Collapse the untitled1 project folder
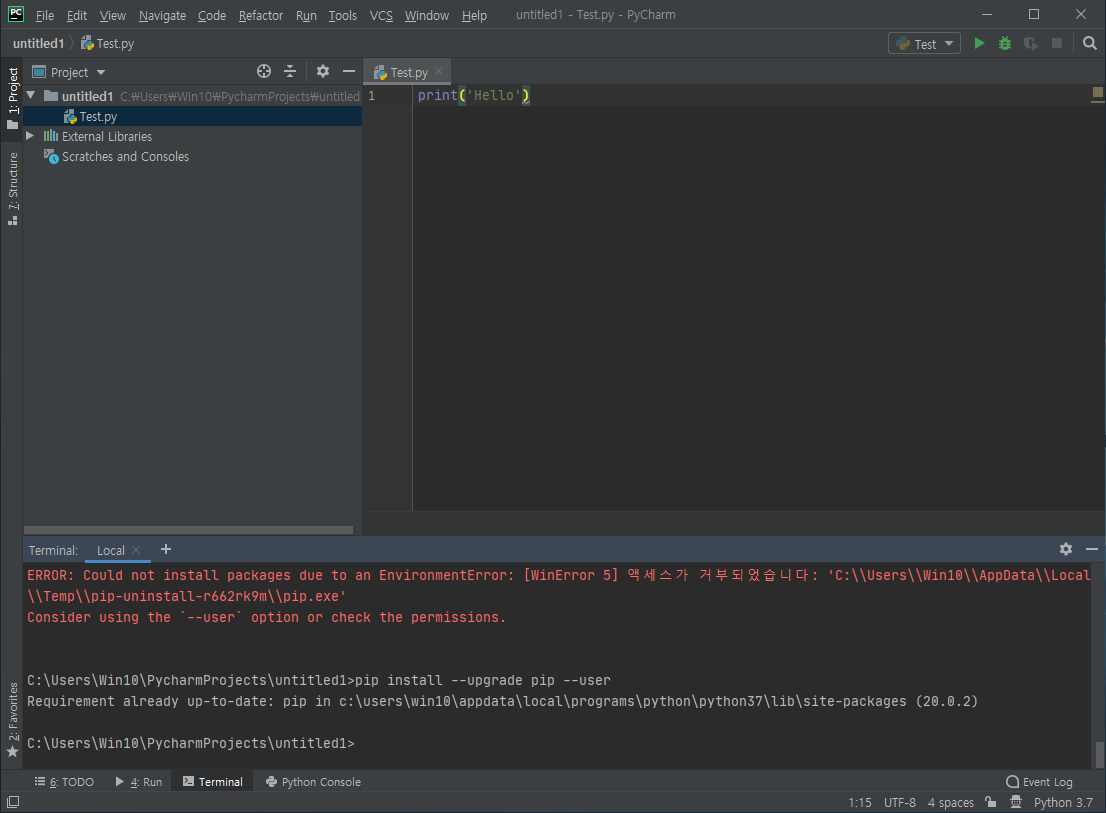Viewport: 1106px width, 813px height. [30, 95]
